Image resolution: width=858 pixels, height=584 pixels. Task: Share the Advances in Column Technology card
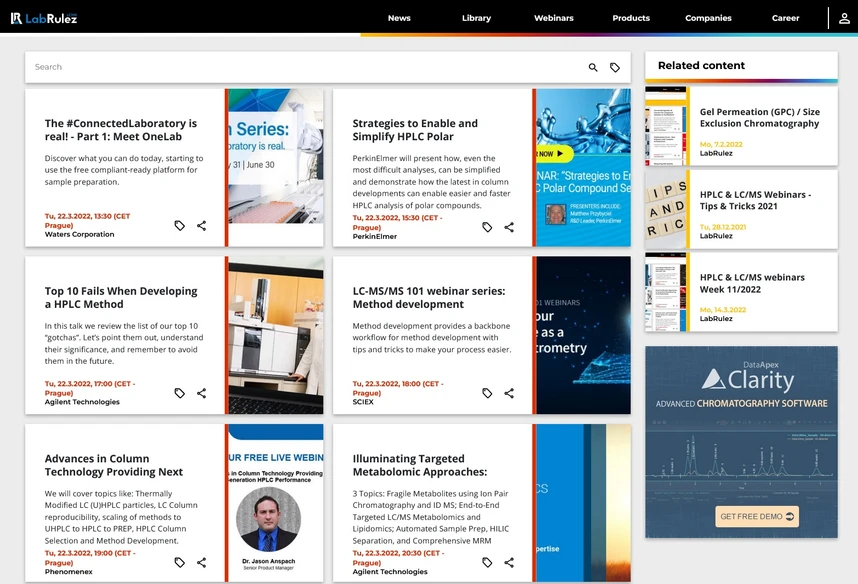click(201, 562)
